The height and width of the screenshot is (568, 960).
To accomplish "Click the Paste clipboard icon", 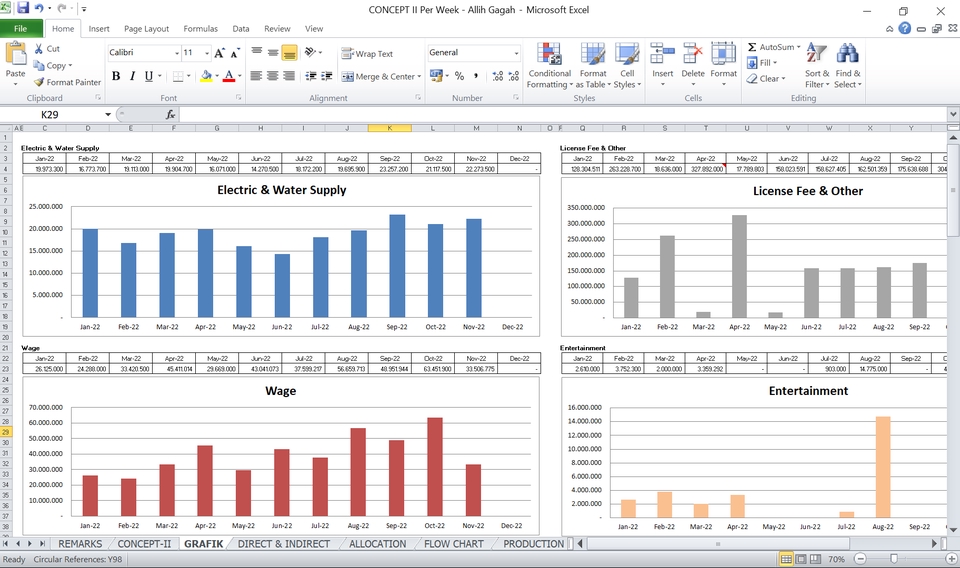I will [15, 54].
